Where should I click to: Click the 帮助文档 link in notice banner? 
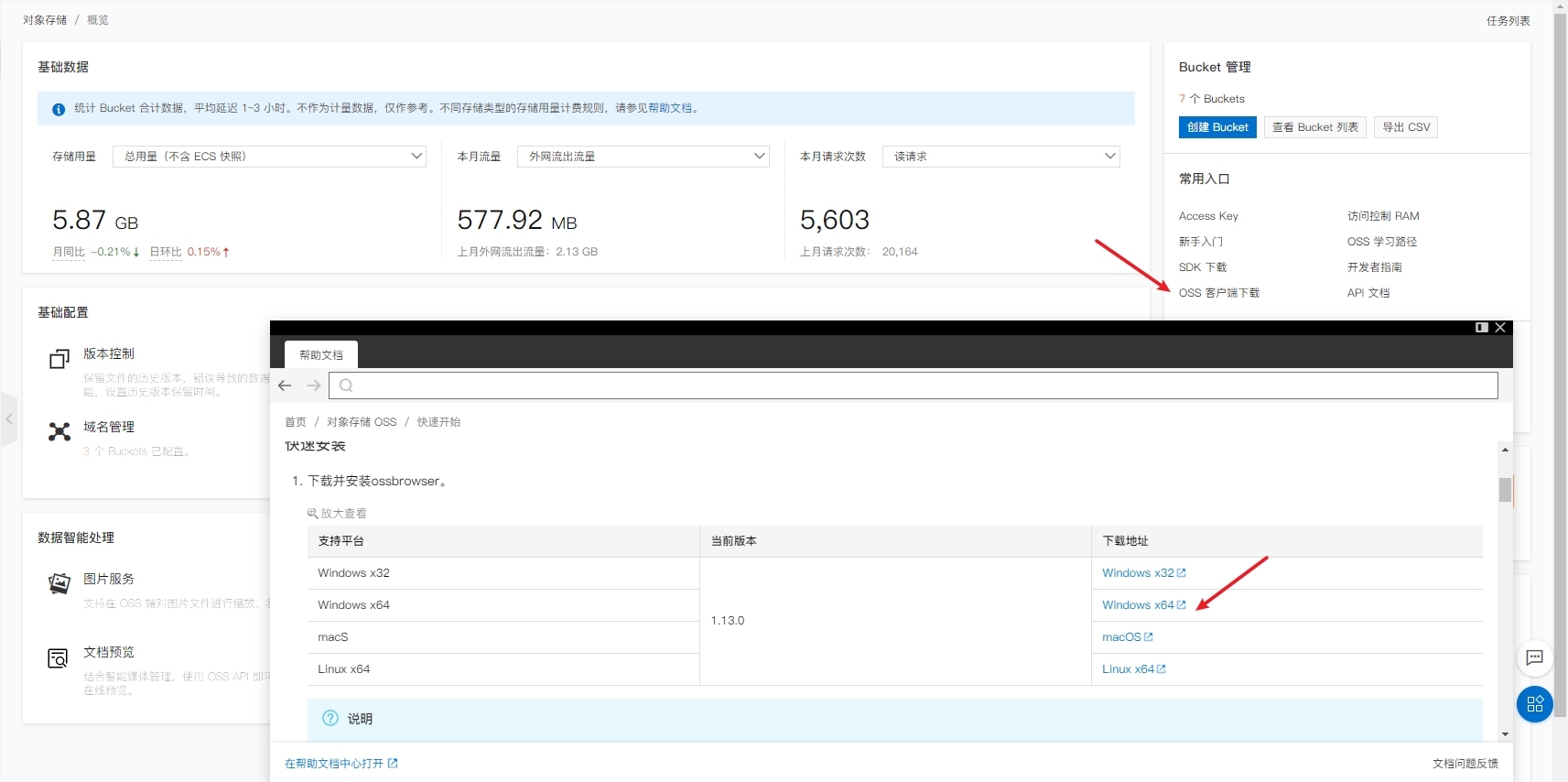(x=670, y=108)
